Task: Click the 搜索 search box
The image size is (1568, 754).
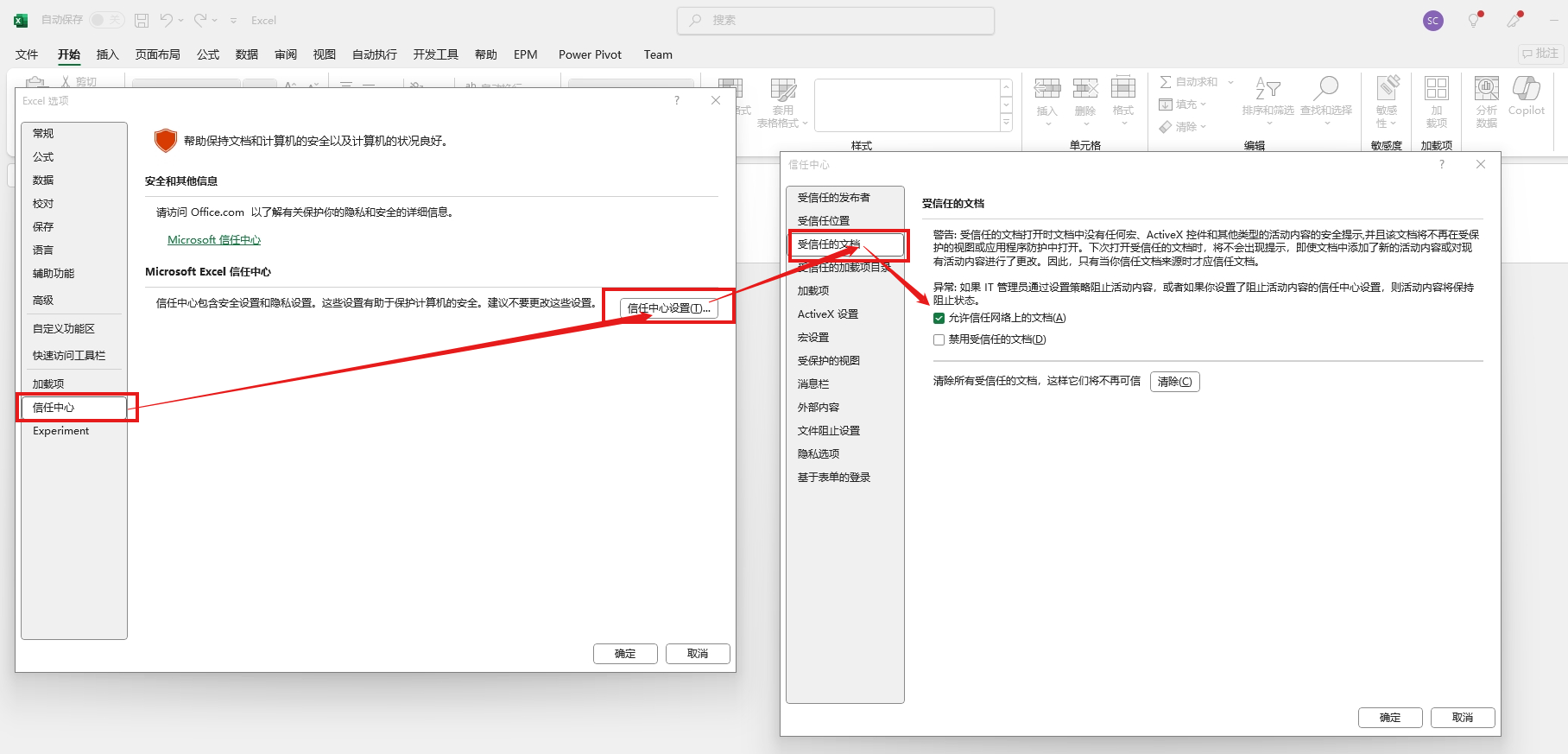Action: click(836, 20)
